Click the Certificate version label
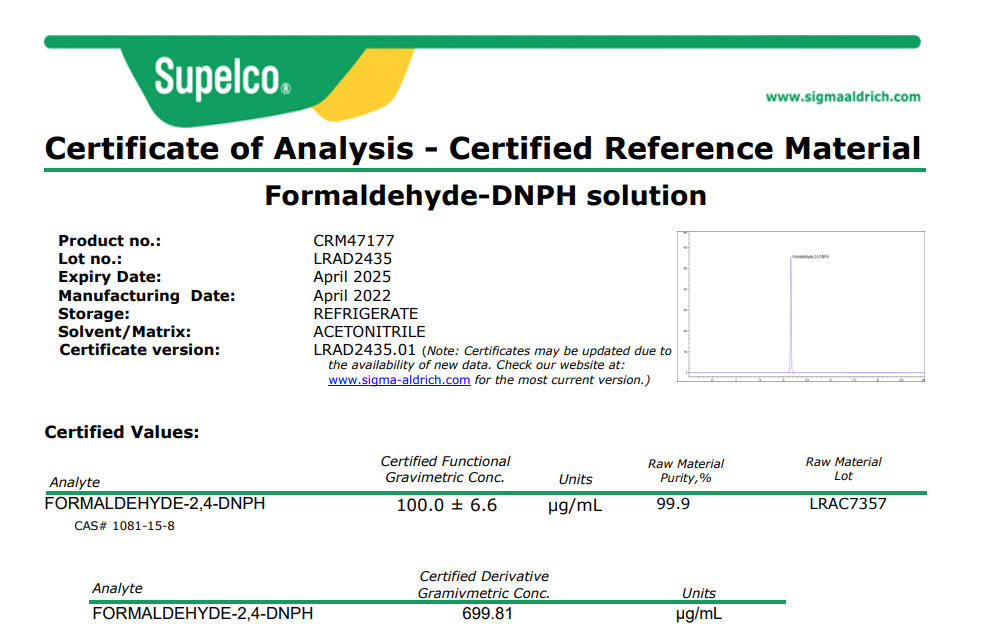984x638 pixels. 140,350
